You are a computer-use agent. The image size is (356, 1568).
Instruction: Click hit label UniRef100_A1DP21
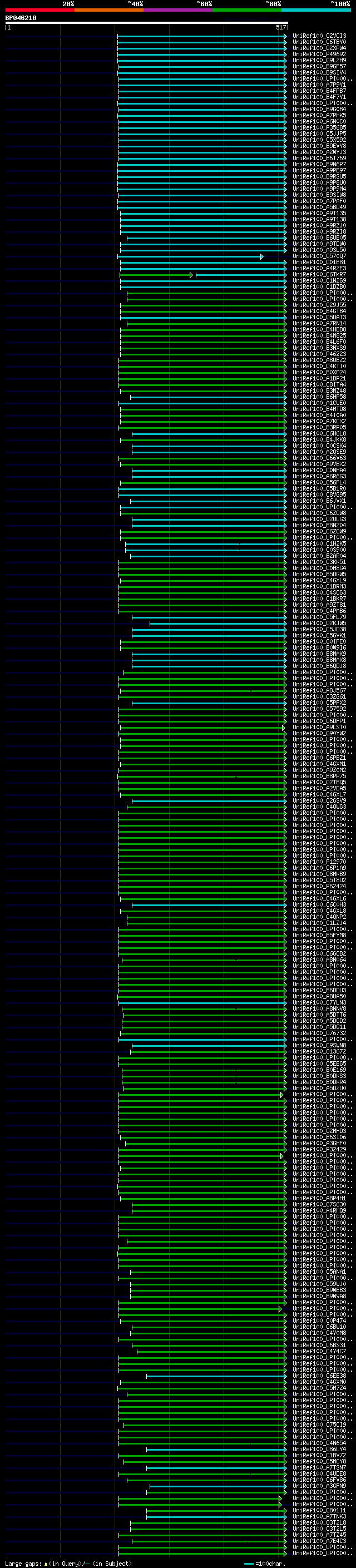(319, 379)
